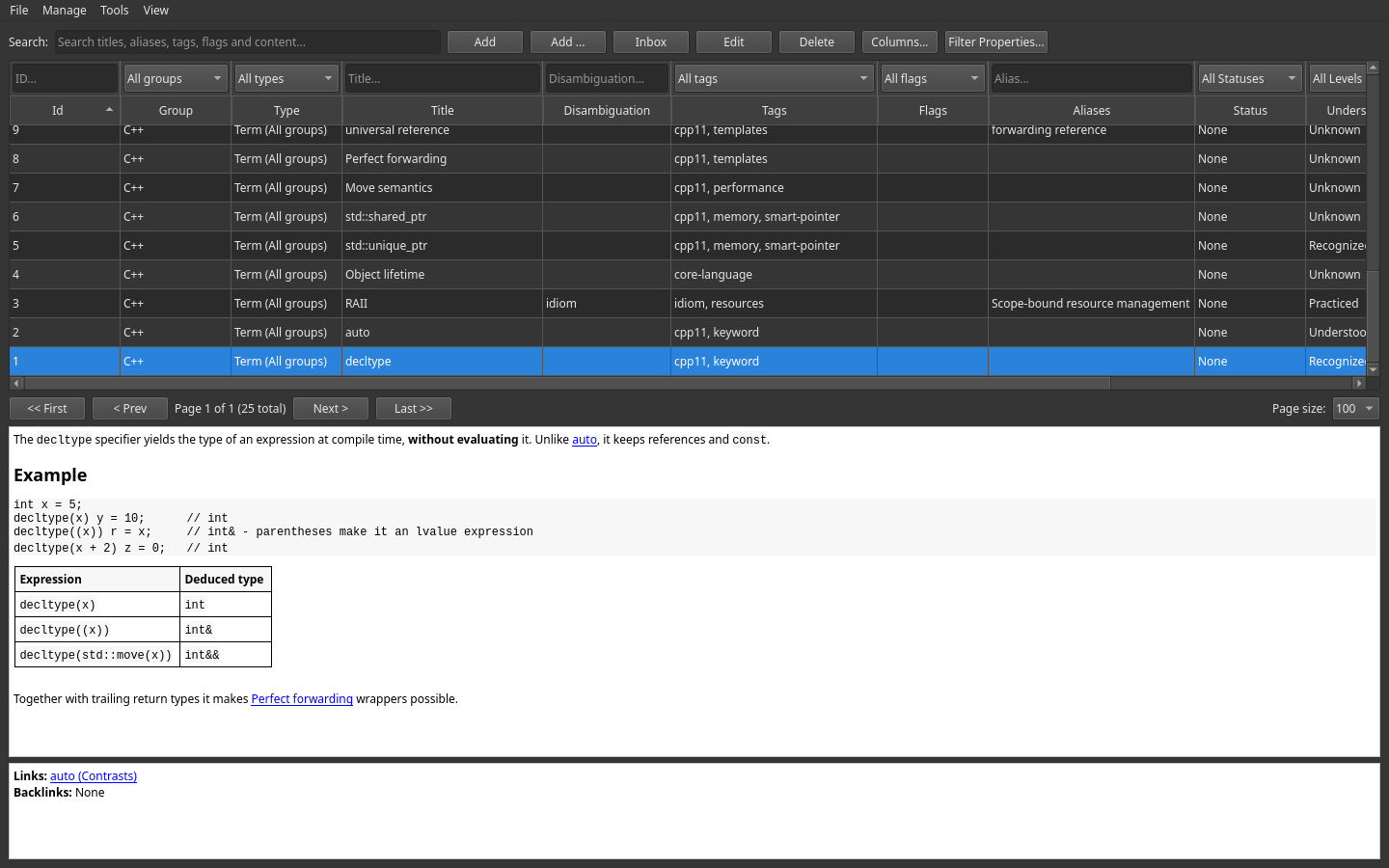1389x868 pixels.
Task: Select the 'Perfect forwarding' table row
Action: coord(688,159)
